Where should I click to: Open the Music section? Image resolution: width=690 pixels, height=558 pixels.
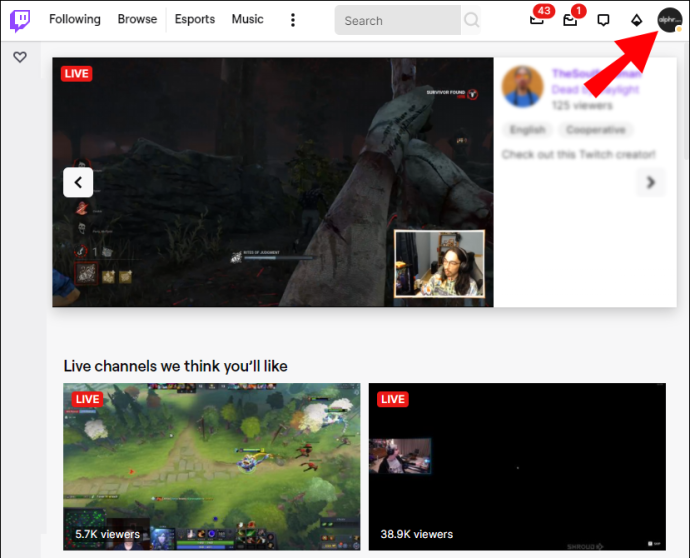click(248, 19)
